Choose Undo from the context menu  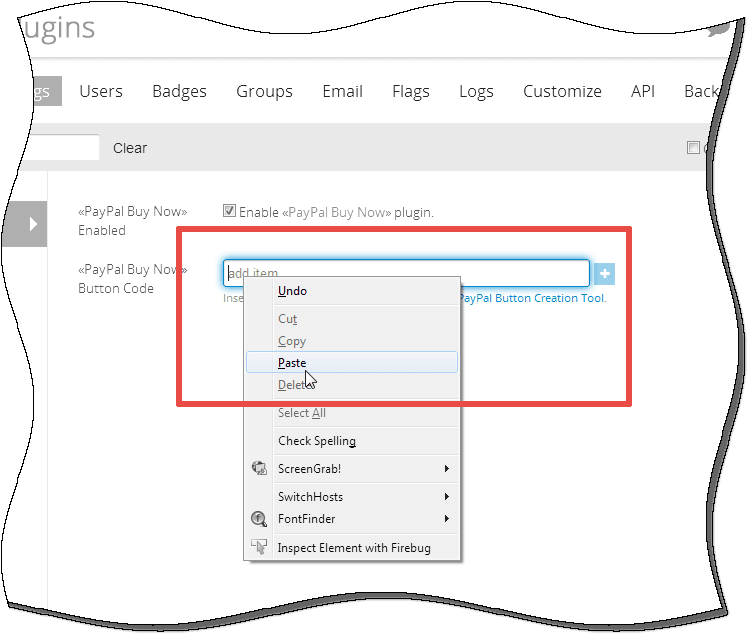pos(352,291)
